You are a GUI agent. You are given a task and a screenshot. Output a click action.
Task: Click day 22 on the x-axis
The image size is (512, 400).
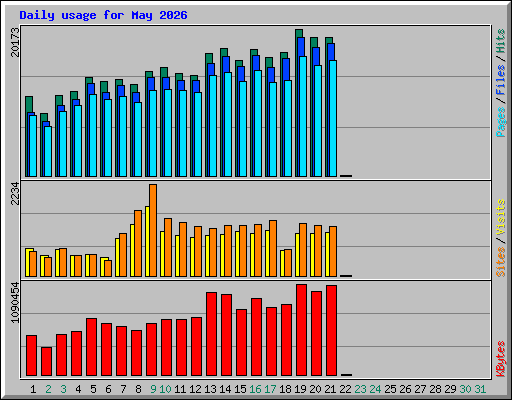click(345, 389)
